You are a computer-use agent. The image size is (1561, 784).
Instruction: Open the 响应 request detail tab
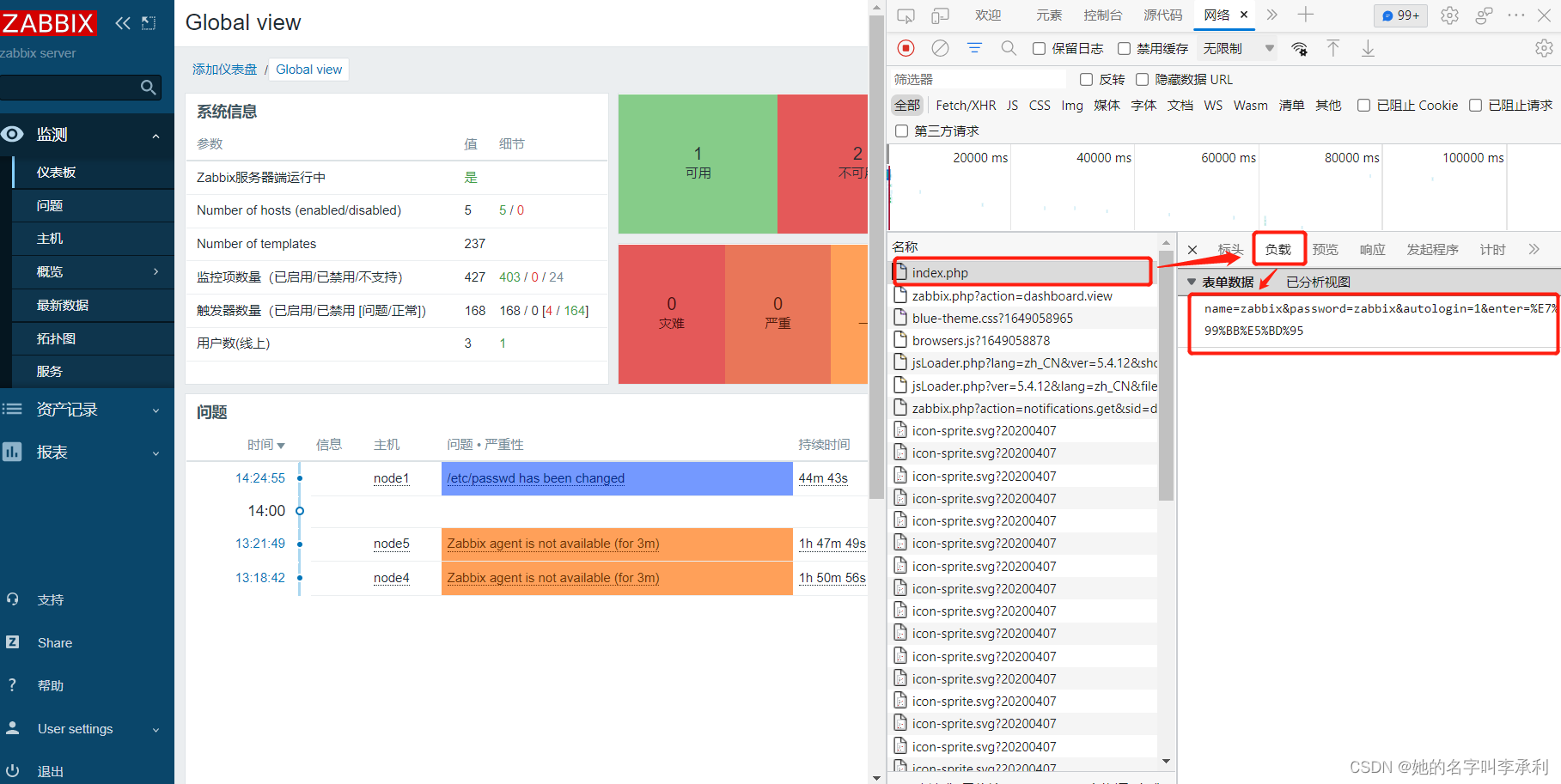1372,249
